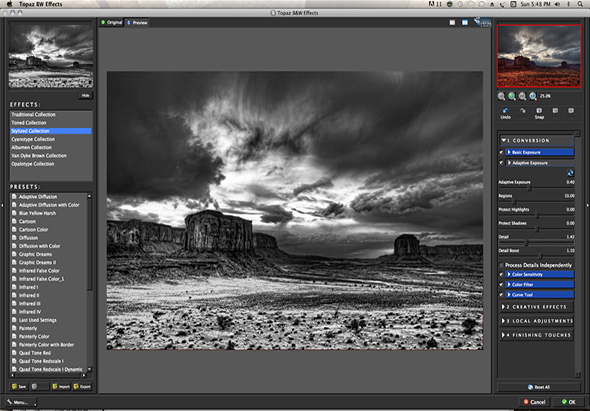Expand the 4 Finishing Touches section

(537, 335)
